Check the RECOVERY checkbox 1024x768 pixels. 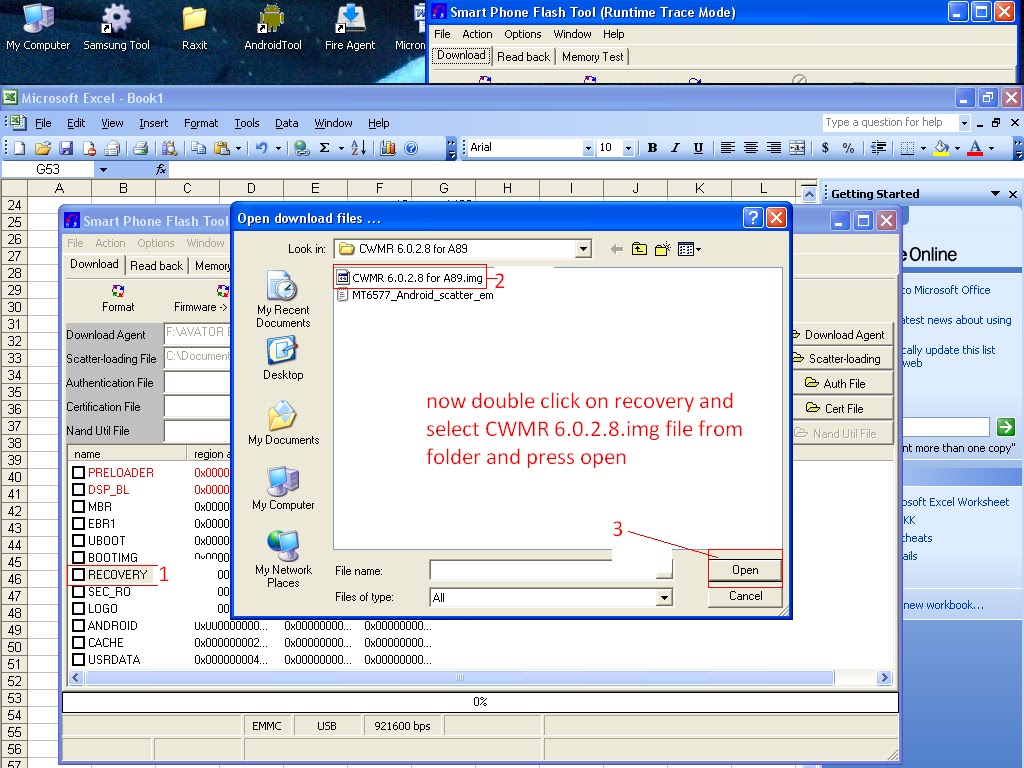[78, 574]
